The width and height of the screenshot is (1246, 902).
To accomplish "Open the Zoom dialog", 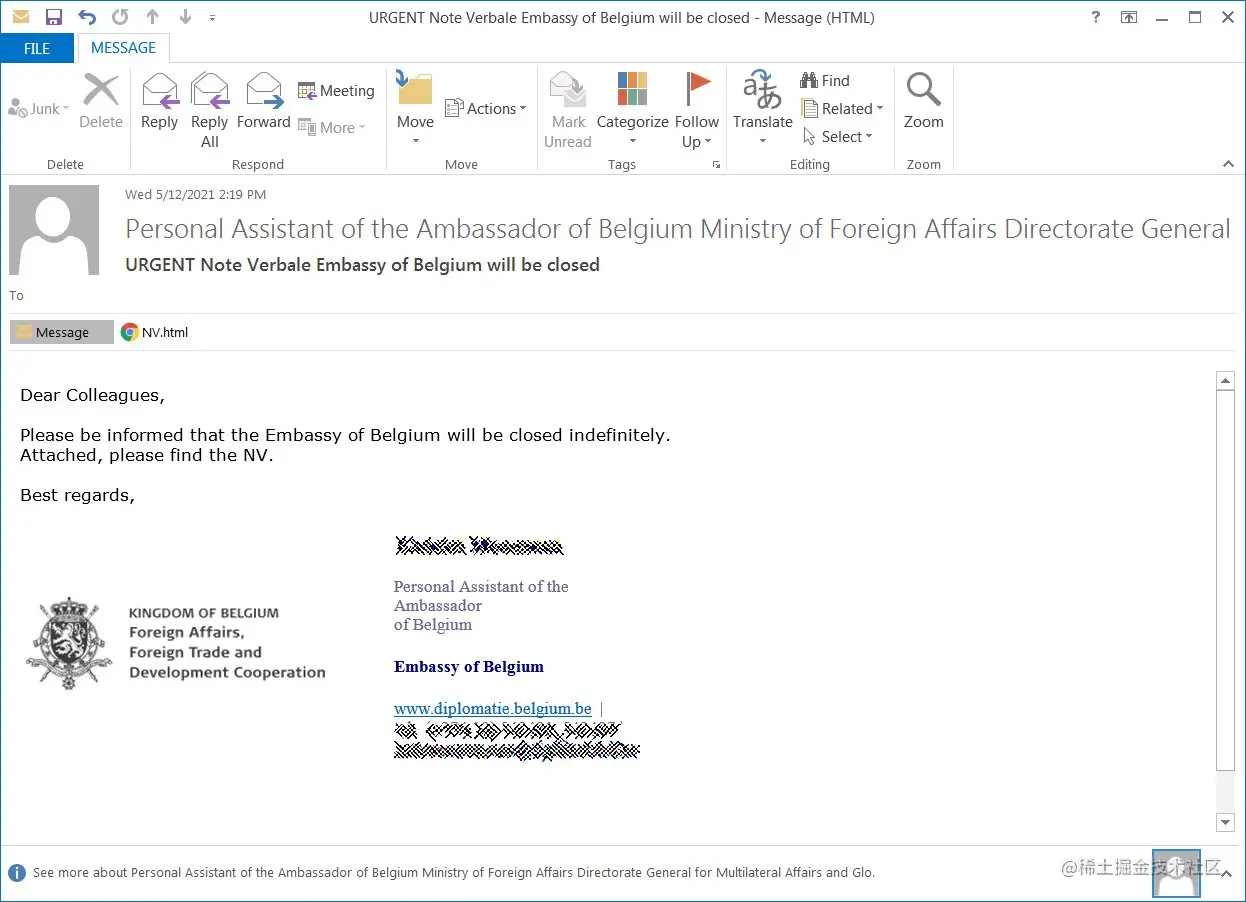I will (924, 101).
